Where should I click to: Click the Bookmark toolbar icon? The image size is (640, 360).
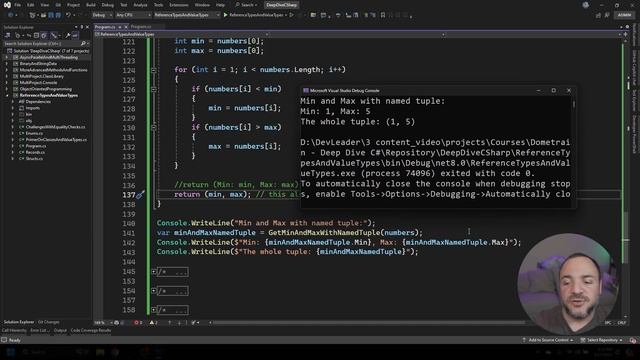[x=382, y=15]
